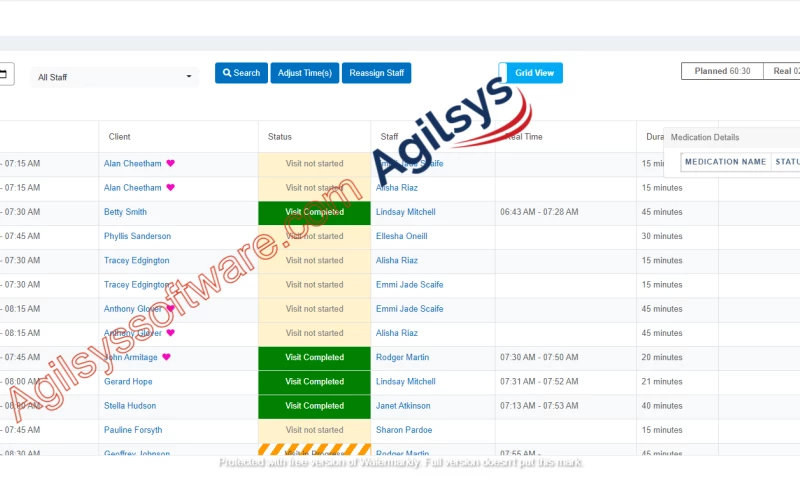Click Visit not started for Phyllis Sanderson
Viewport: 800px width, 480px height.
314,236
